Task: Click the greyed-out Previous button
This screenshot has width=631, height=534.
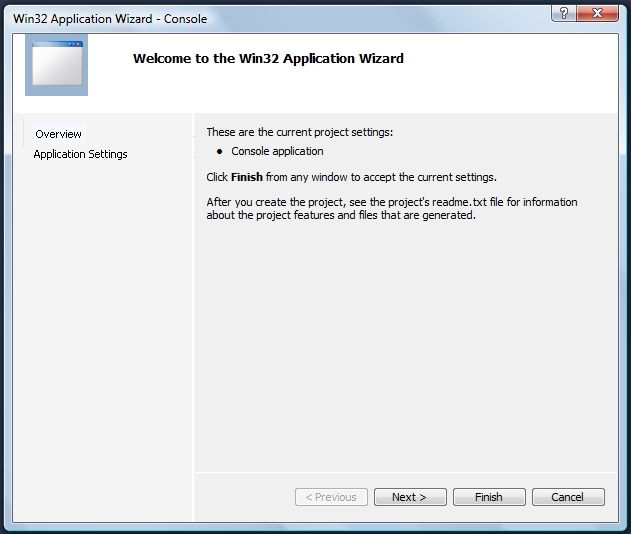Action: tap(331, 497)
